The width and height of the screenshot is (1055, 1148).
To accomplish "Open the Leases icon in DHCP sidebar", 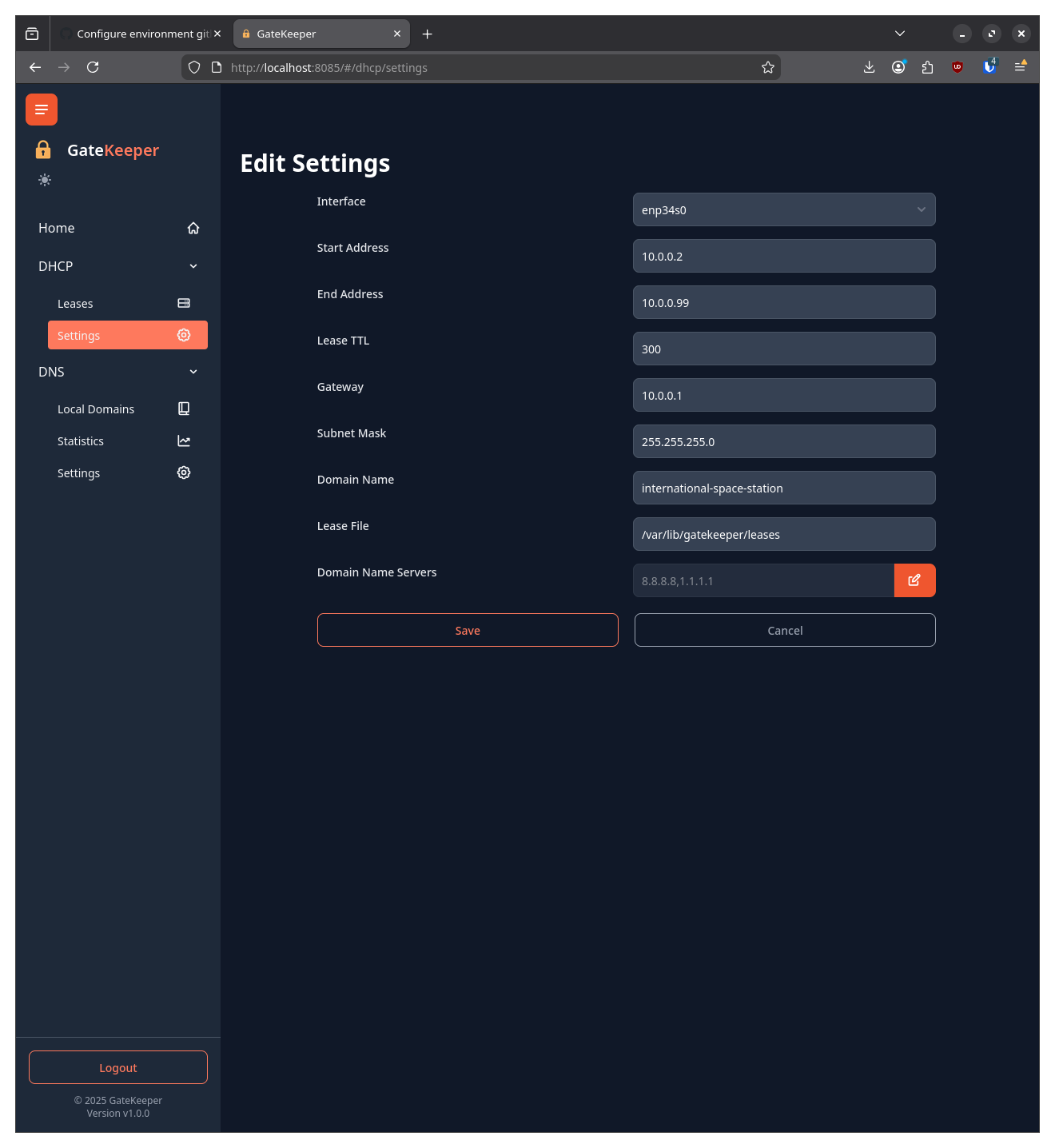I will [x=183, y=303].
